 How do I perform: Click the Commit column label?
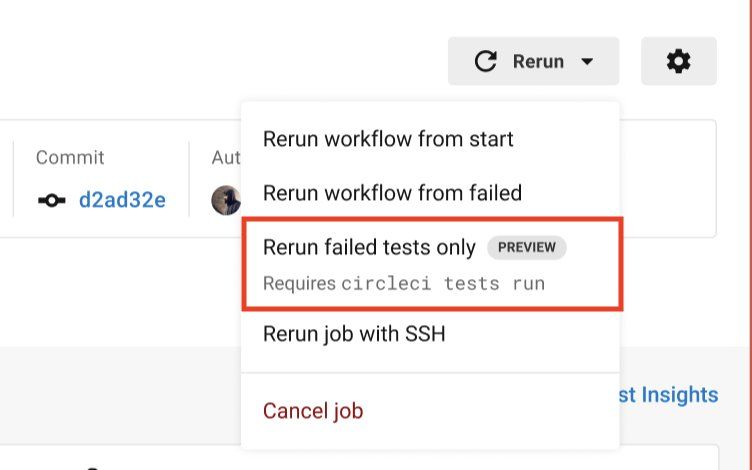coord(70,158)
